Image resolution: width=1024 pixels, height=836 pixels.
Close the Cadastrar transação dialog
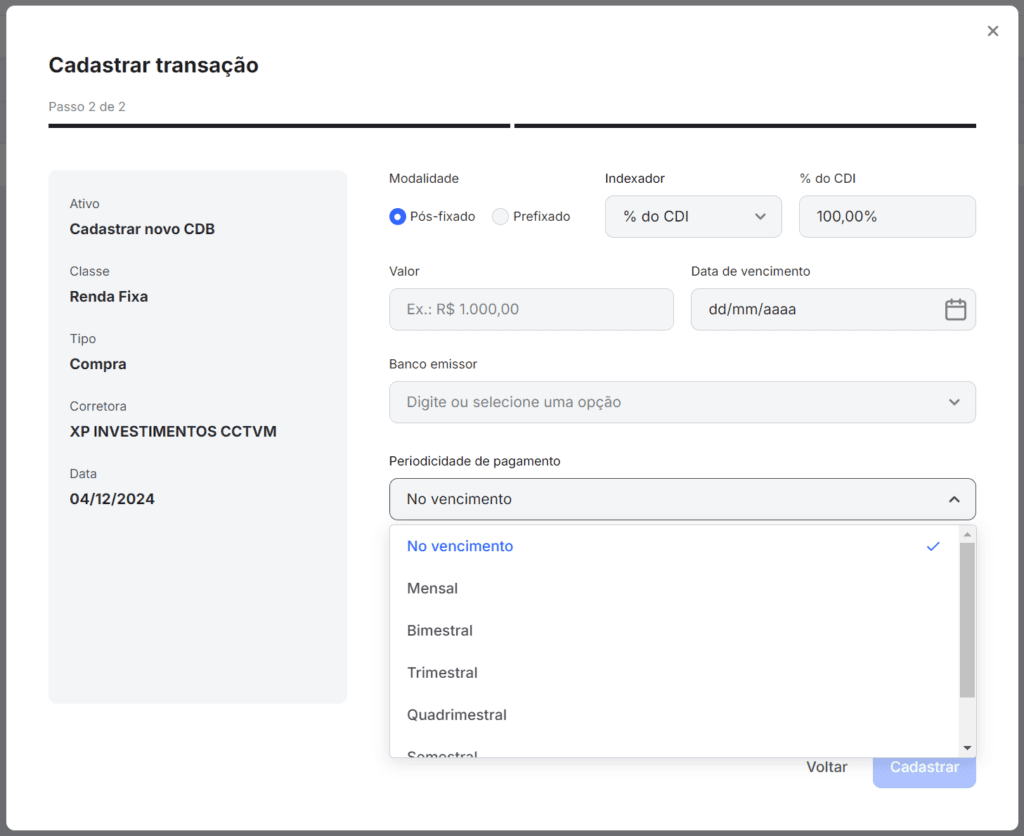[x=992, y=31]
